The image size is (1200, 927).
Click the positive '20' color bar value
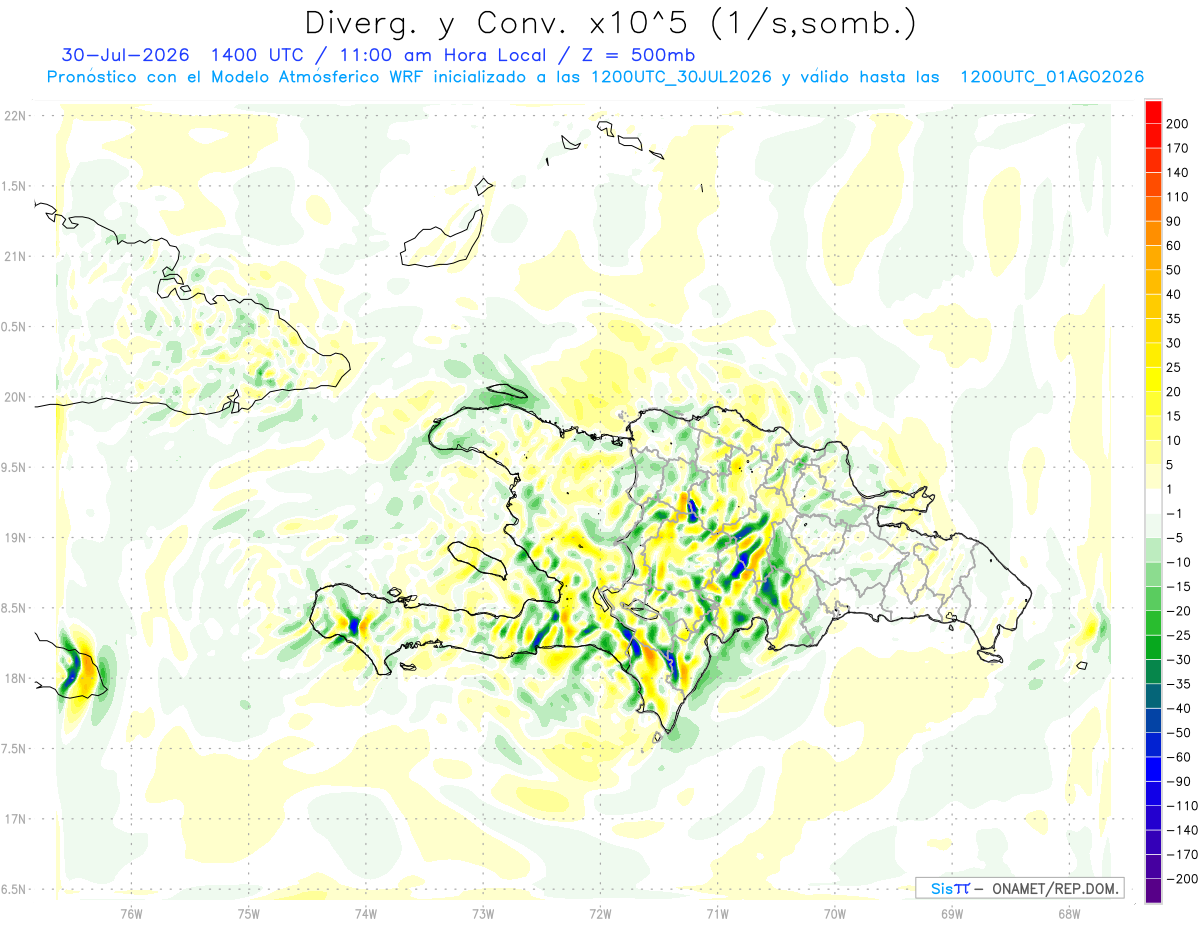pos(1174,392)
